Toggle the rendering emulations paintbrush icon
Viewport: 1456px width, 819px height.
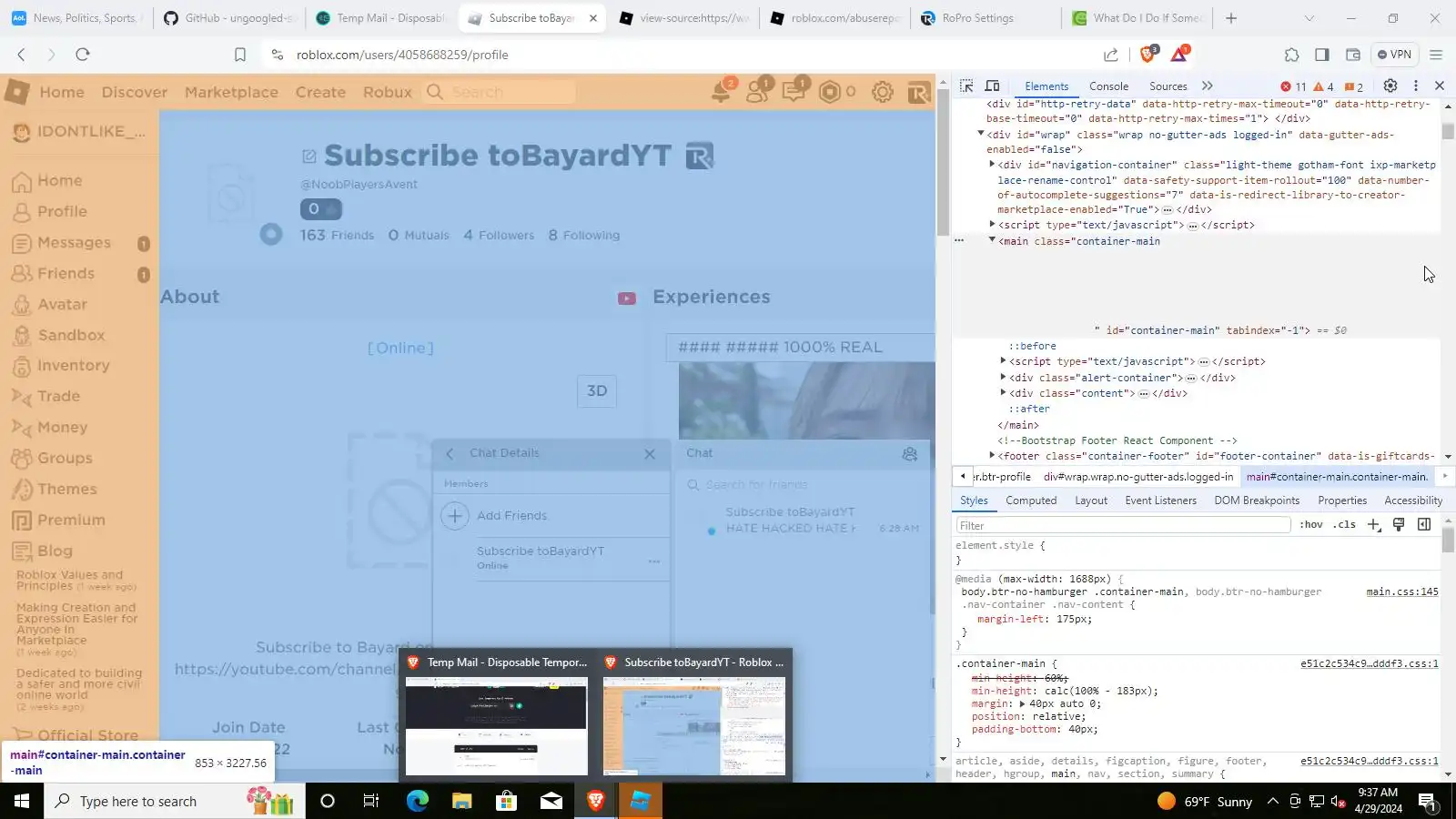(x=1399, y=525)
